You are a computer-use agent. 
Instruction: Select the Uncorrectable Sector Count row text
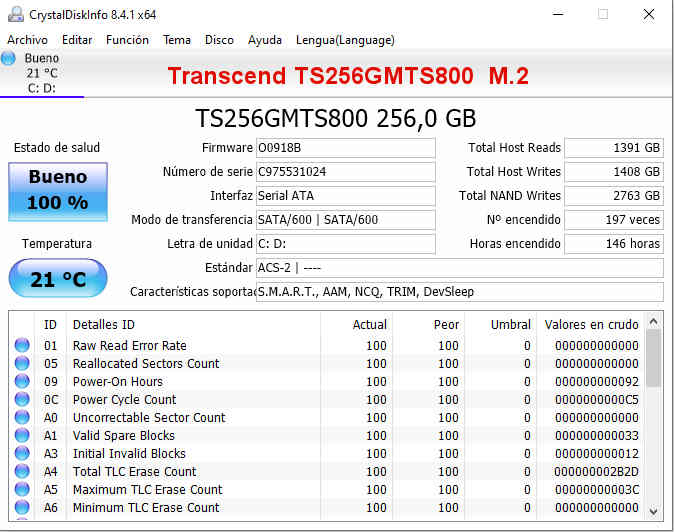[x=149, y=418]
